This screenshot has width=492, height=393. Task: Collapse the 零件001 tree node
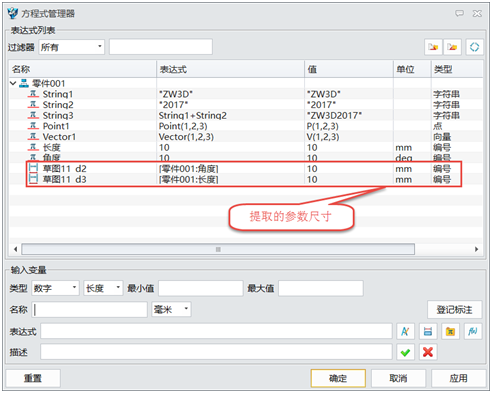point(13,83)
